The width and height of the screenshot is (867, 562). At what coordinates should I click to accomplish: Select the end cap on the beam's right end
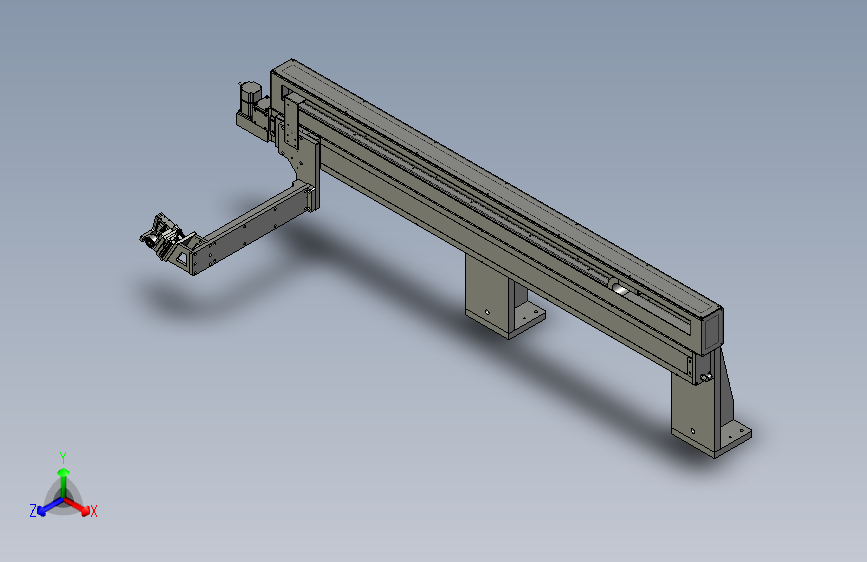click(x=712, y=330)
